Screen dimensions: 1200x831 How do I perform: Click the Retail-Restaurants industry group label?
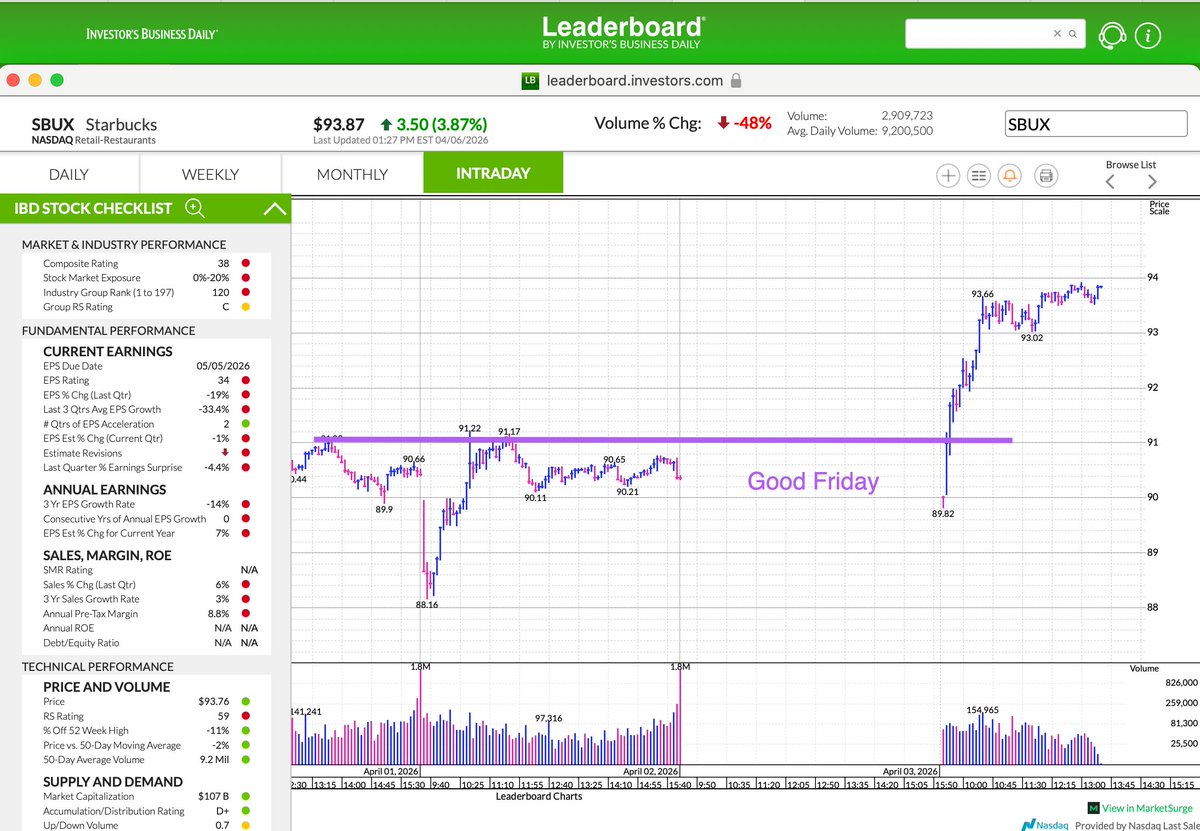[113, 140]
